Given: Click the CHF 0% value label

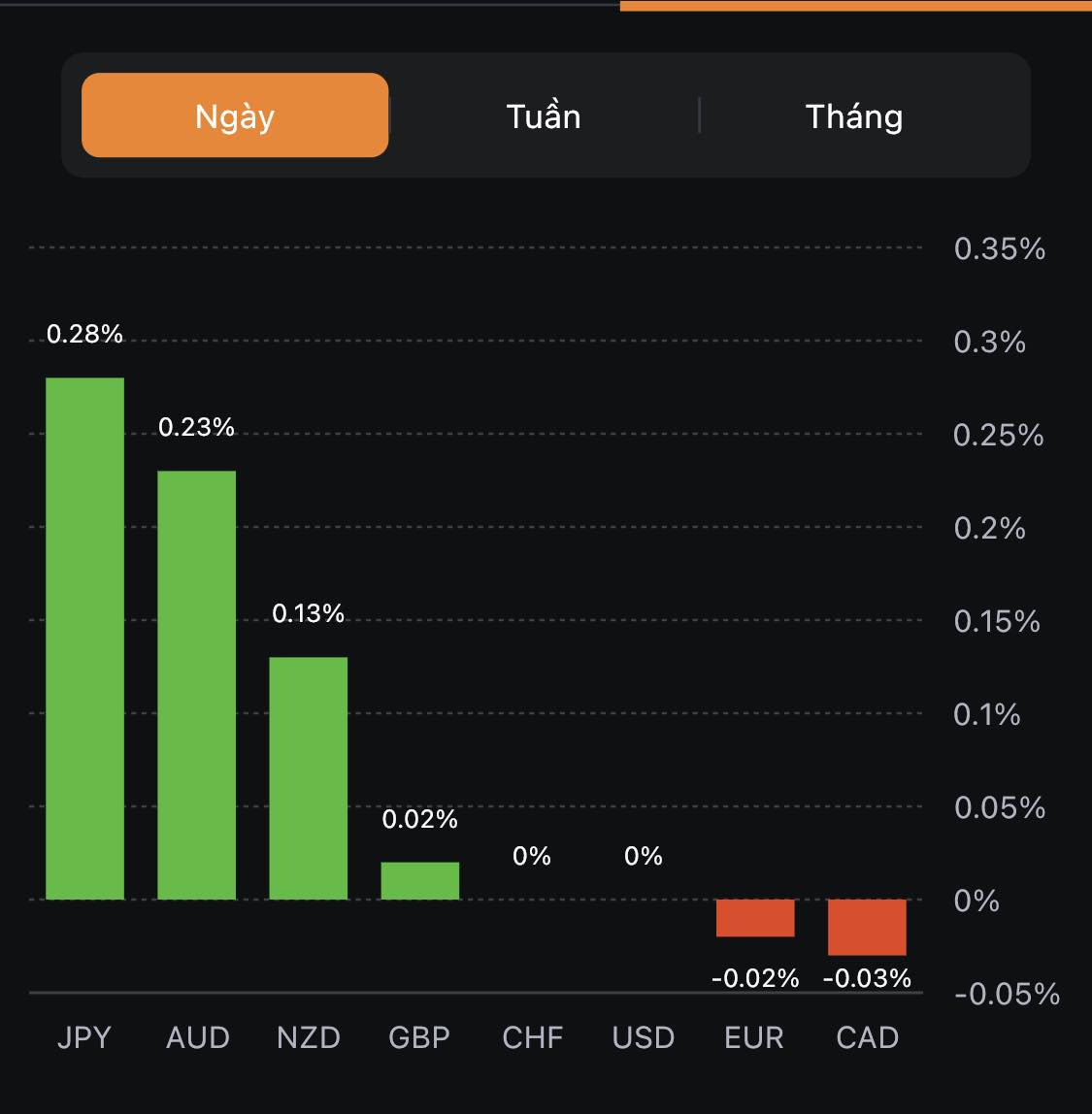Looking at the screenshot, I should [x=532, y=856].
